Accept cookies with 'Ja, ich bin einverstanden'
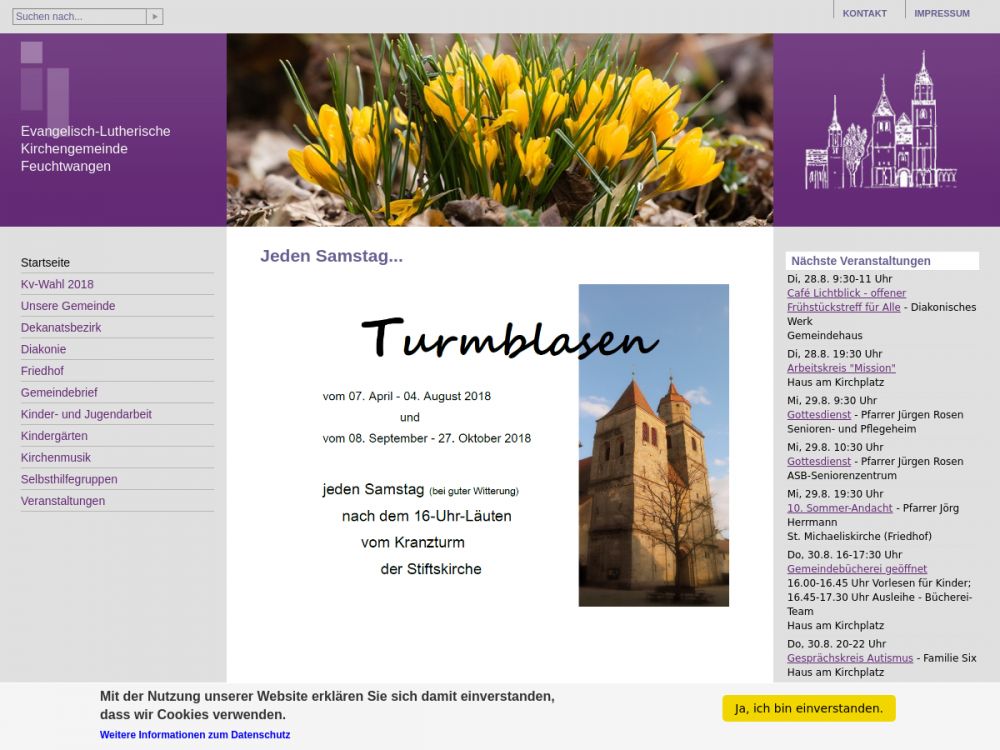Screen dimensions: 1000x750 pos(808,708)
